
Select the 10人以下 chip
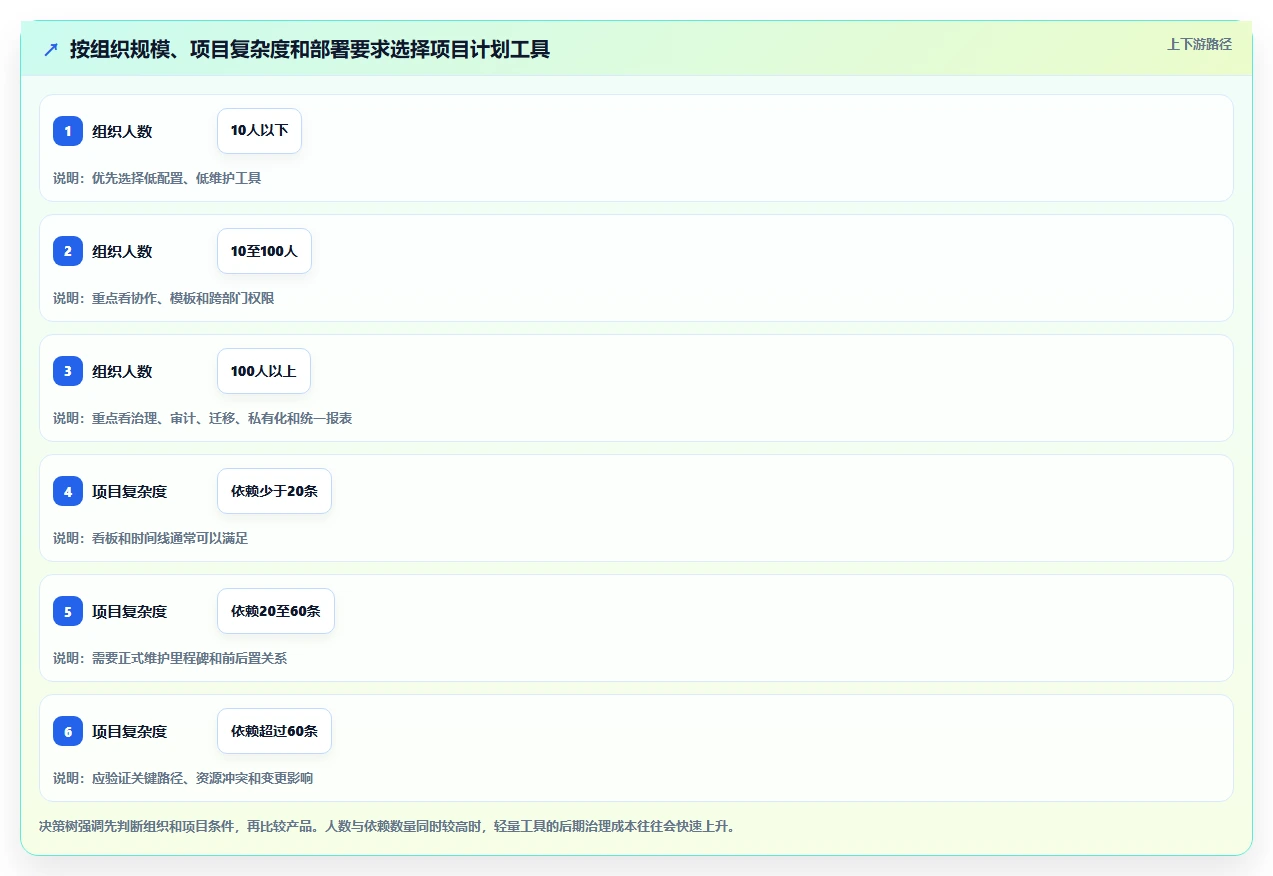pos(259,131)
